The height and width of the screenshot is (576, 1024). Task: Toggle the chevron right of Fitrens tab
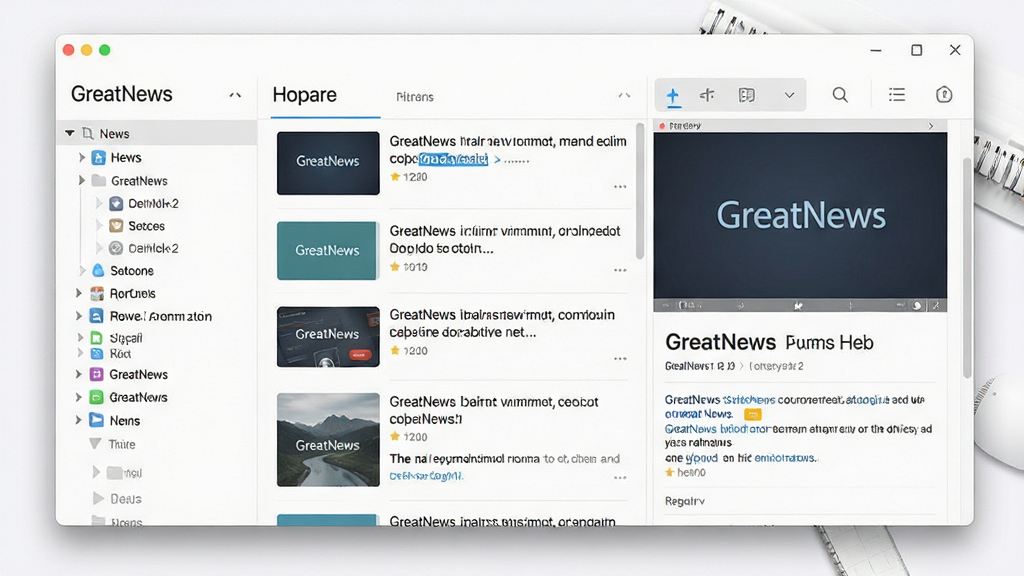[x=624, y=95]
